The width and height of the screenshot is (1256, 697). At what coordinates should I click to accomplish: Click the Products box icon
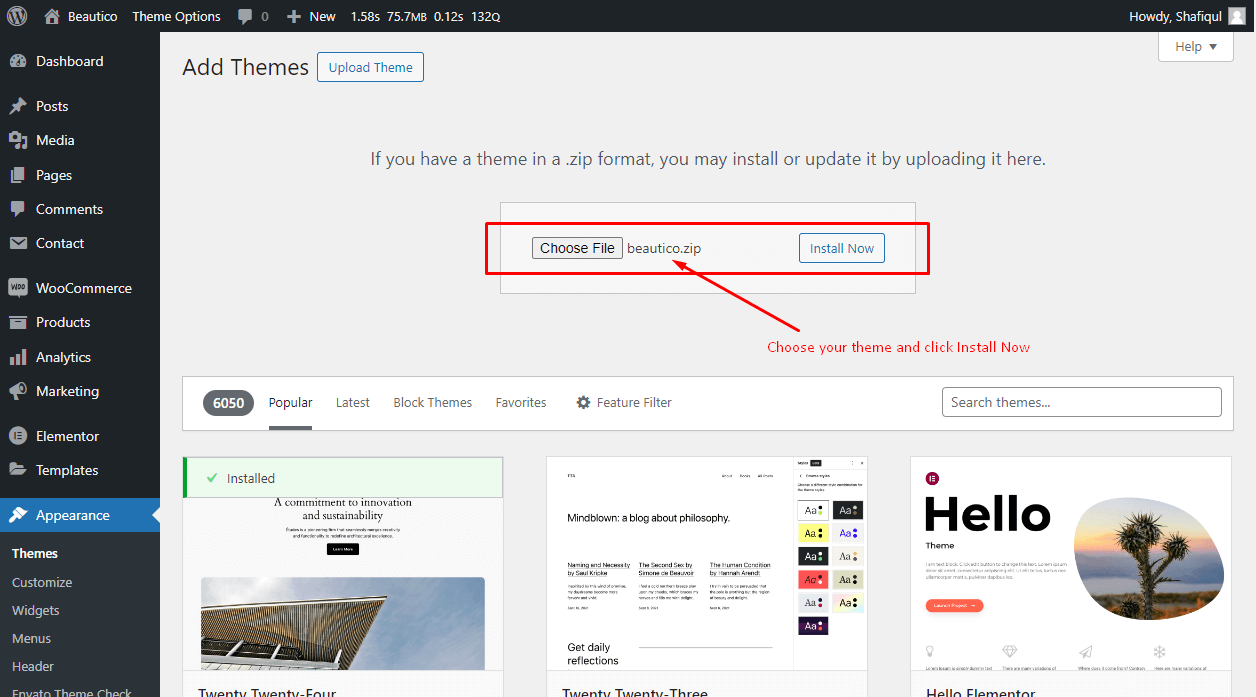tap(18, 322)
